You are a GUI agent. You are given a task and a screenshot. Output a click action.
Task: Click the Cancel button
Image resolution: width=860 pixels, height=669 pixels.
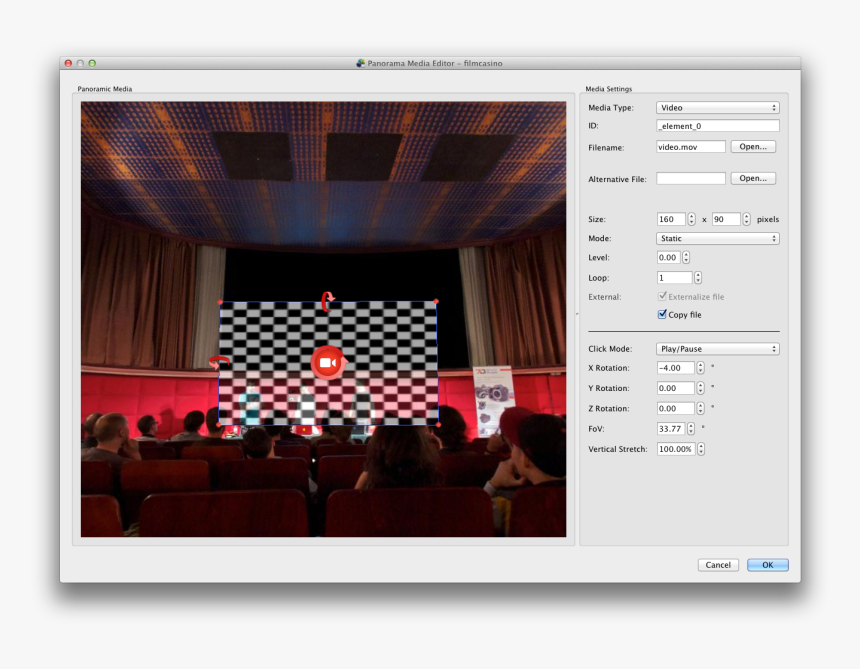[x=718, y=565]
